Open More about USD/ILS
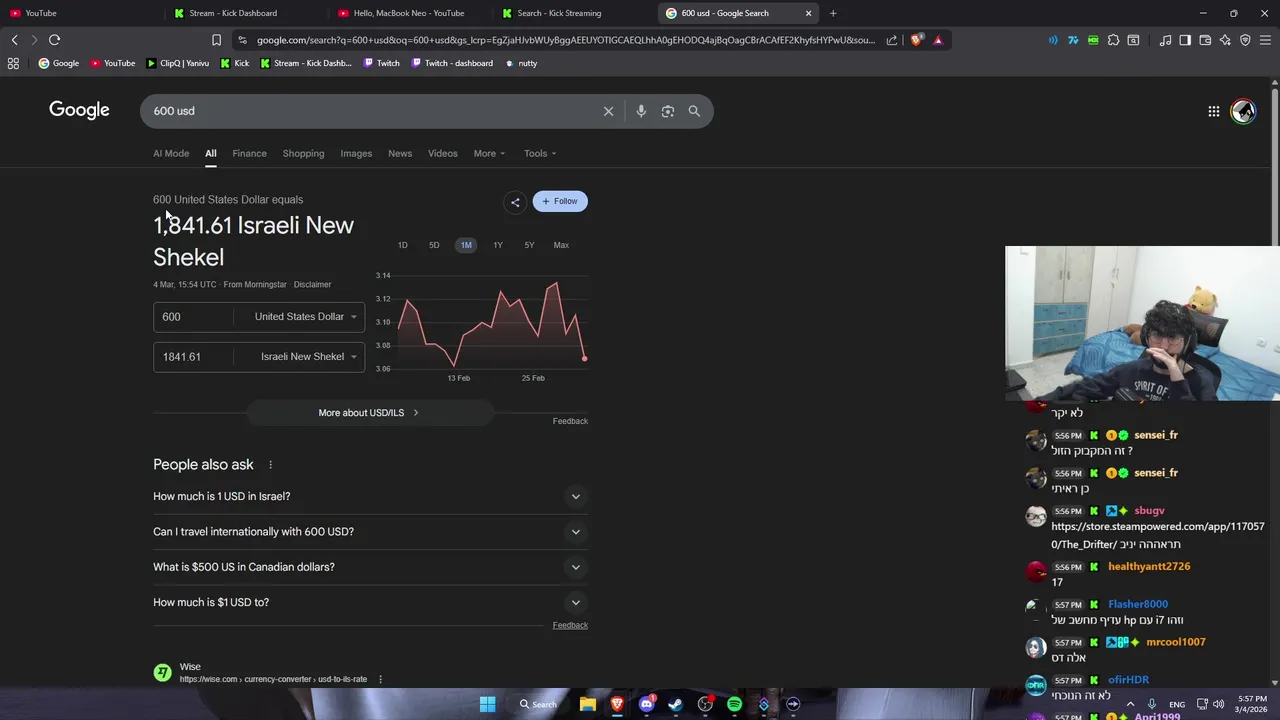Image resolution: width=1280 pixels, height=720 pixels. (x=369, y=413)
